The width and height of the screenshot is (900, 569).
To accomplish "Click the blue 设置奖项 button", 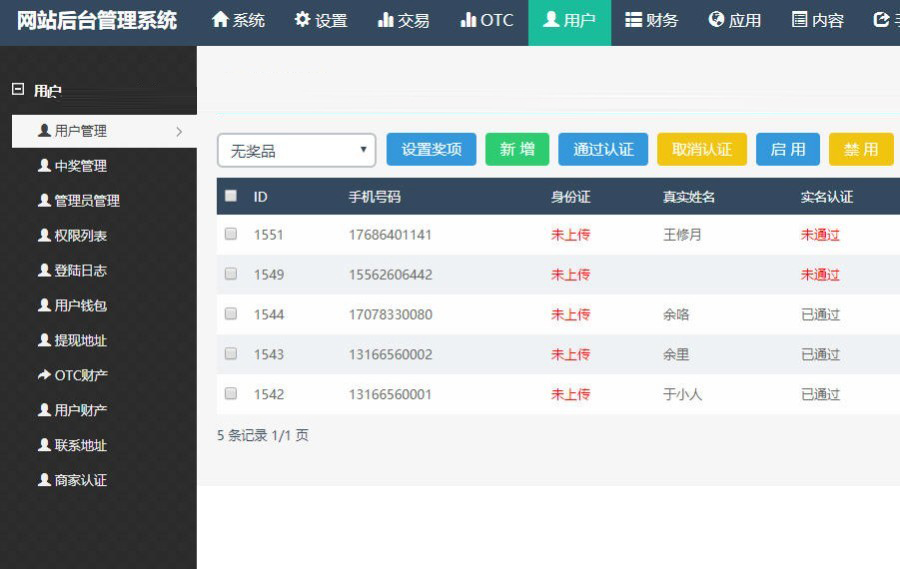I will [x=431, y=149].
